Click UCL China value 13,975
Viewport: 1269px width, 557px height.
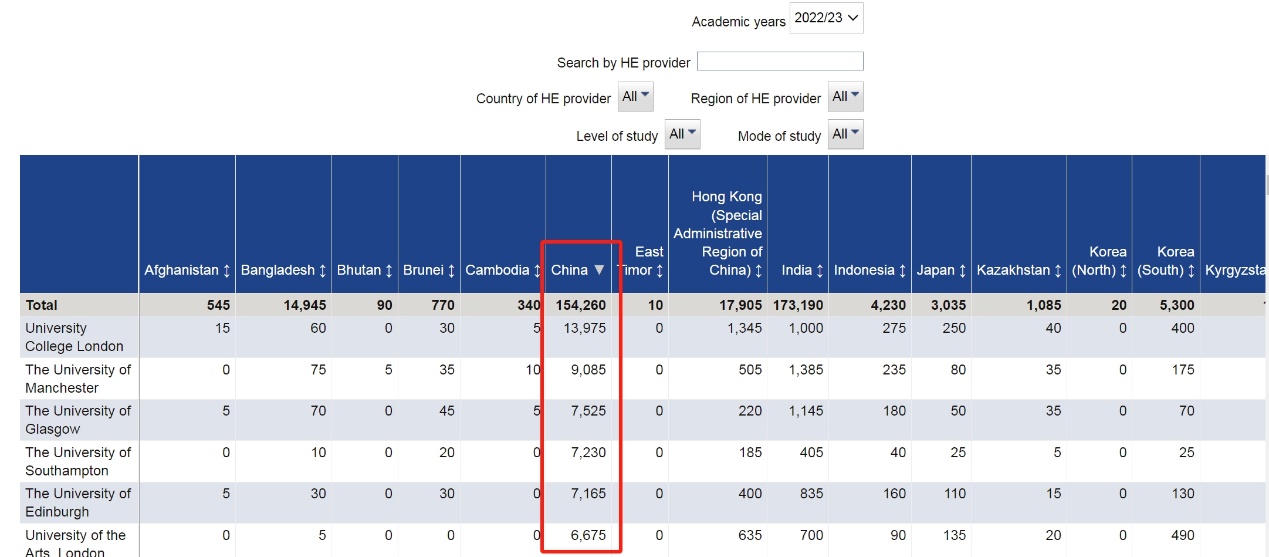coord(585,328)
